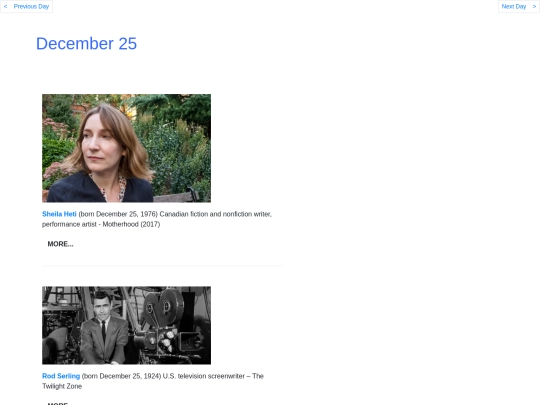Click the December 25 heading

86,44
